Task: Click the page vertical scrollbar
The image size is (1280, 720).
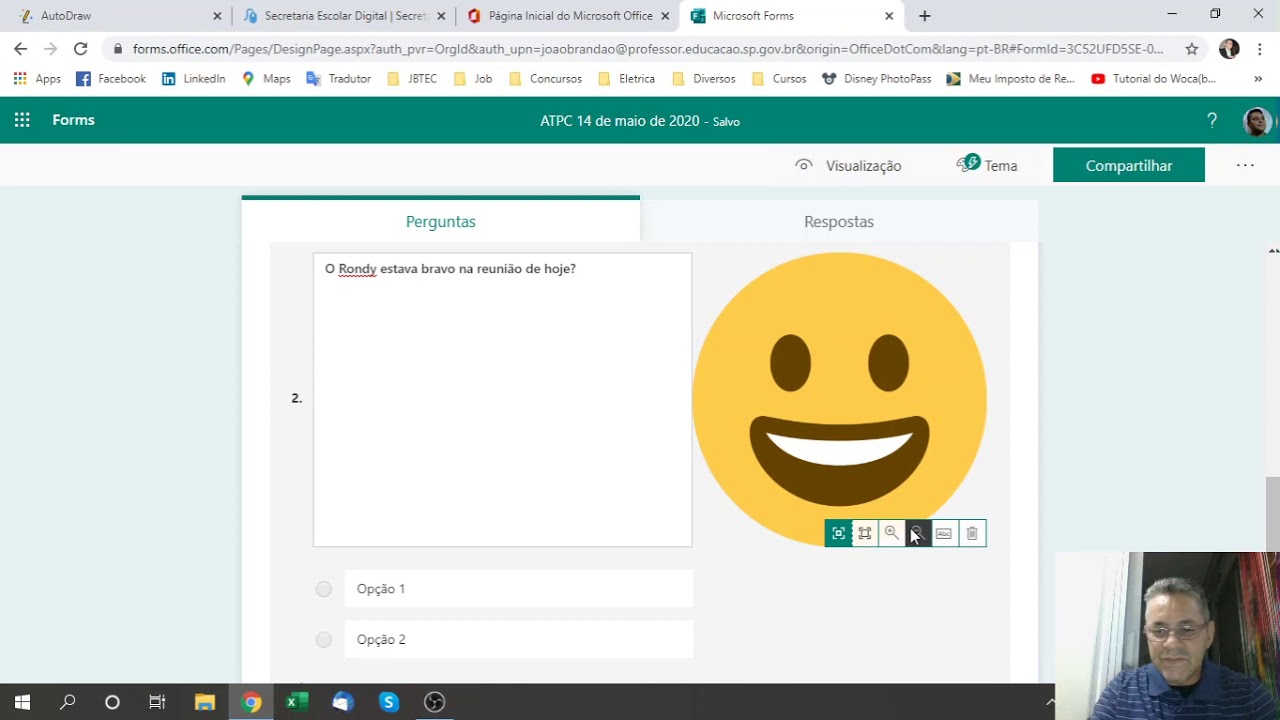Action: (1273, 514)
